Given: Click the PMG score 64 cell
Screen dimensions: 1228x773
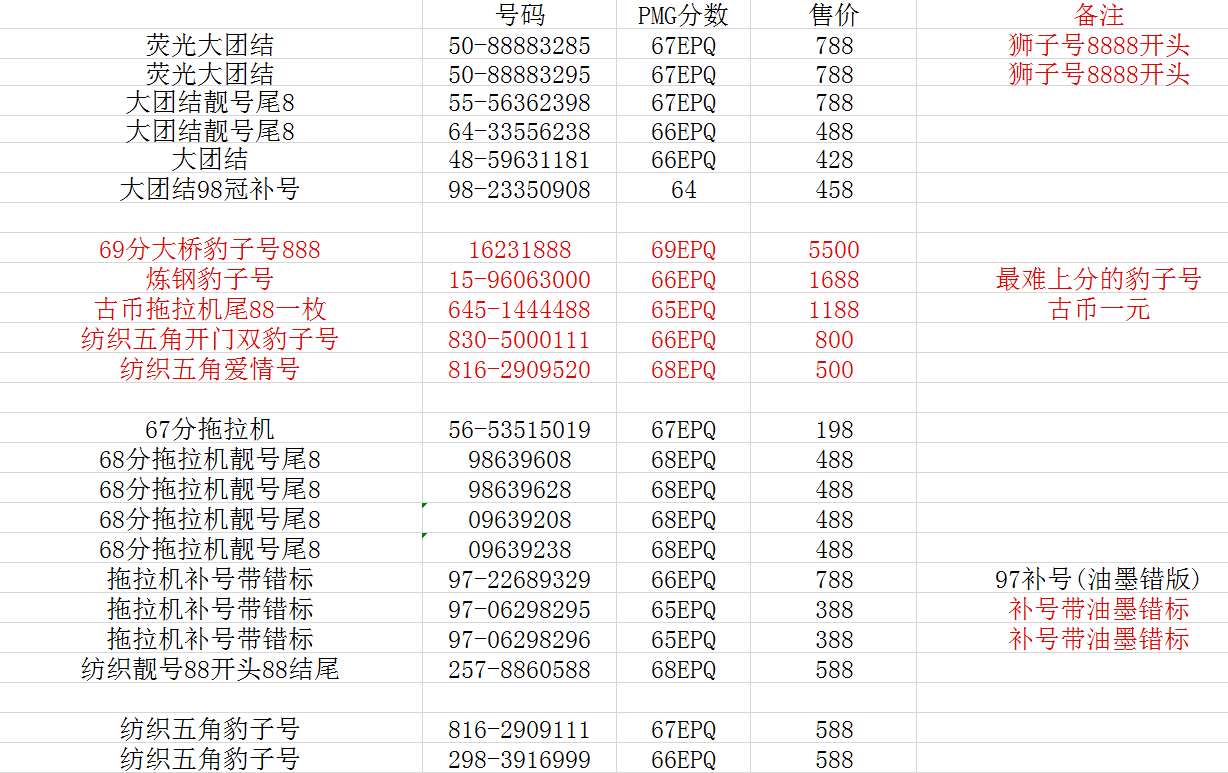Looking at the screenshot, I should click(683, 189).
